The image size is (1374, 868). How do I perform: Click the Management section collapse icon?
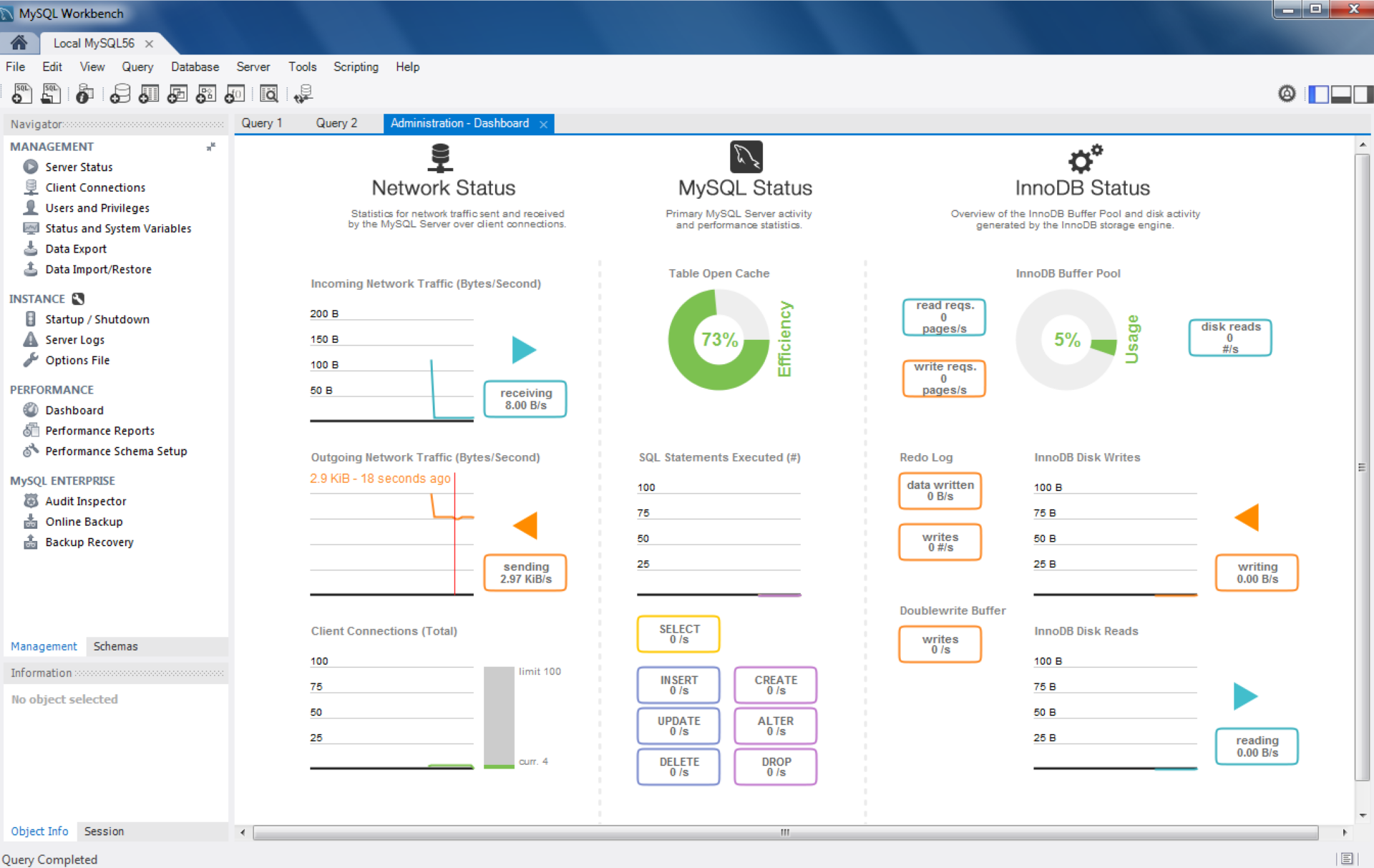click(x=211, y=147)
